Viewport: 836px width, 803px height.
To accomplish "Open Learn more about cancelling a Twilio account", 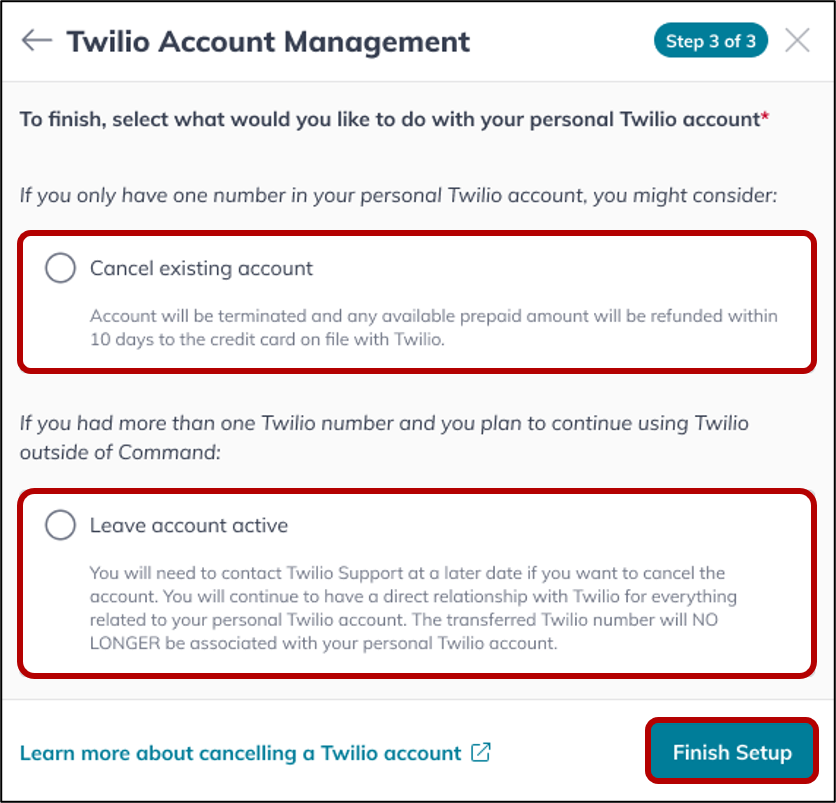I will click(x=240, y=753).
